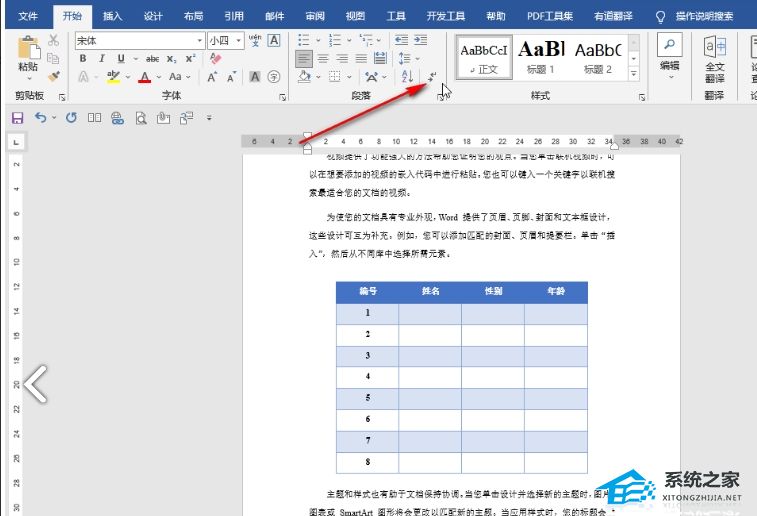This screenshot has height=516, width=757.
Task: Toggle superscript formatting
Action: point(191,58)
